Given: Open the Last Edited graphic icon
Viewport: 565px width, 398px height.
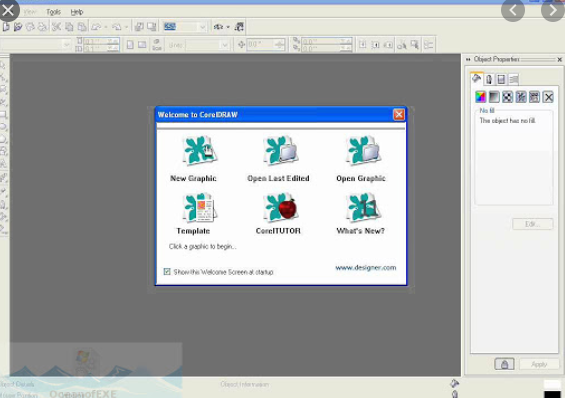Looking at the screenshot, I should [x=280, y=151].
